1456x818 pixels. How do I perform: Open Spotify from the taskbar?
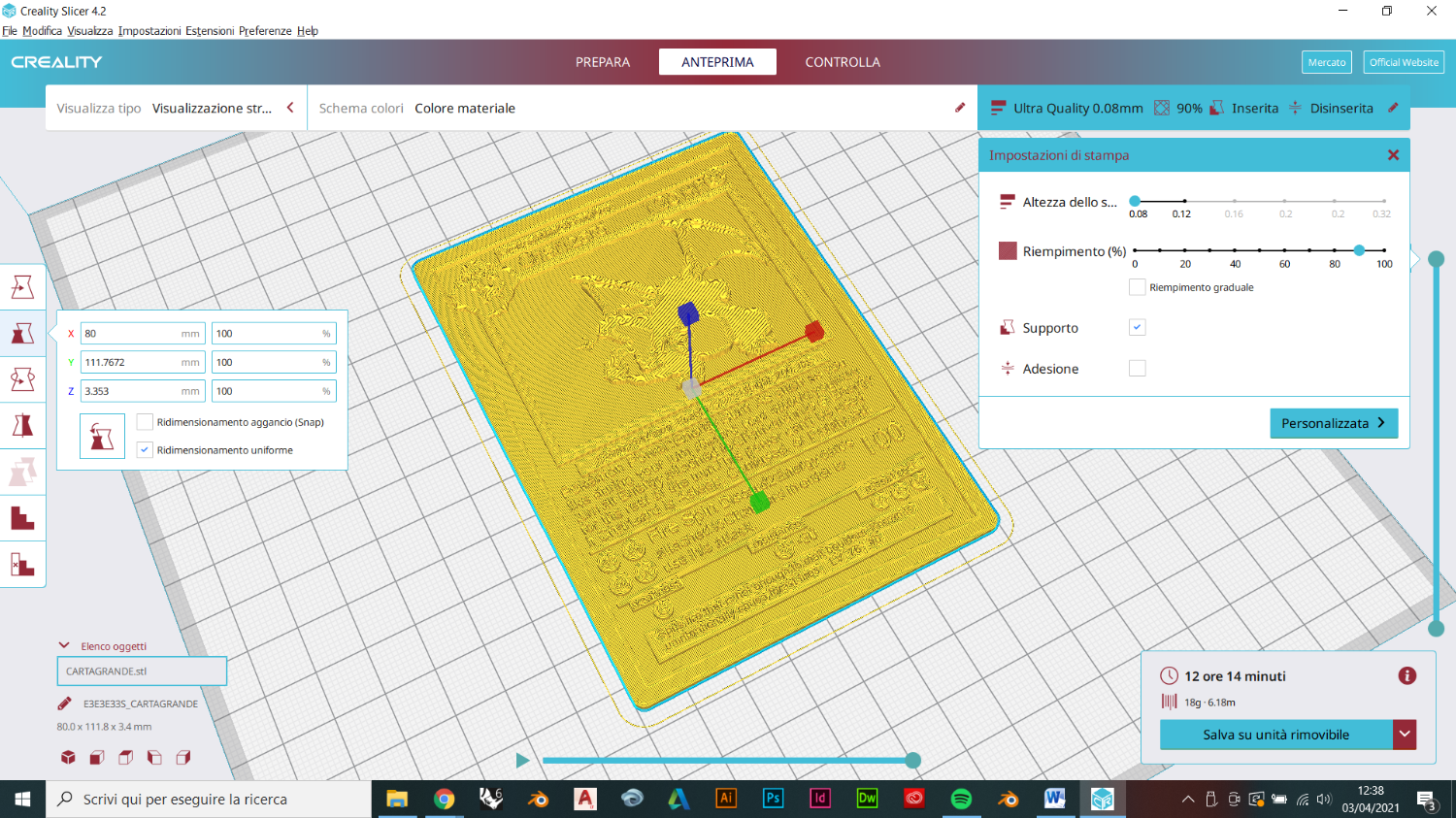[961, 799]
